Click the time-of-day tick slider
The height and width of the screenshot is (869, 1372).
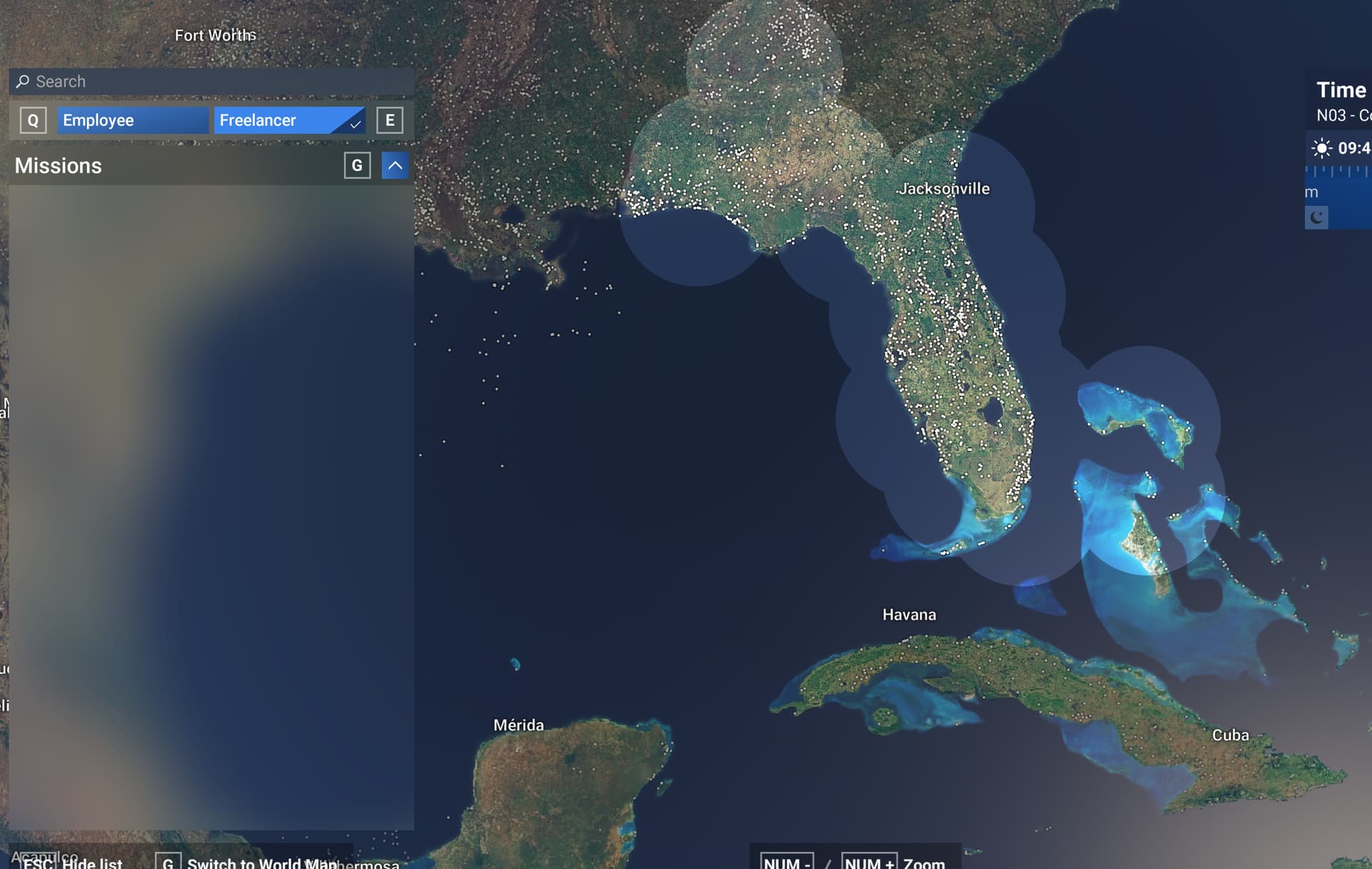(x=1338, y=172)
